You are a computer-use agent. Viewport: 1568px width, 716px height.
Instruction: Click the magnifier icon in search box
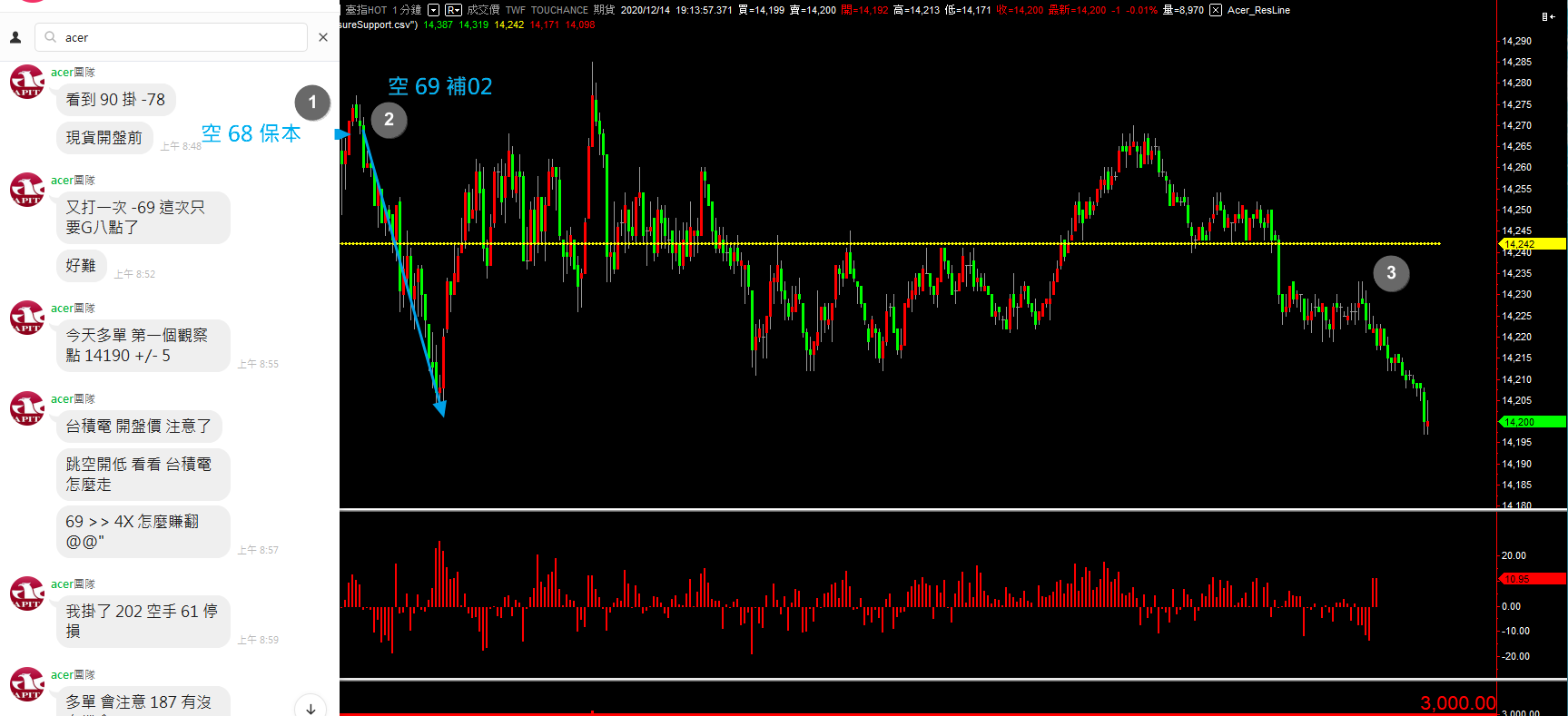click(50, 37)
